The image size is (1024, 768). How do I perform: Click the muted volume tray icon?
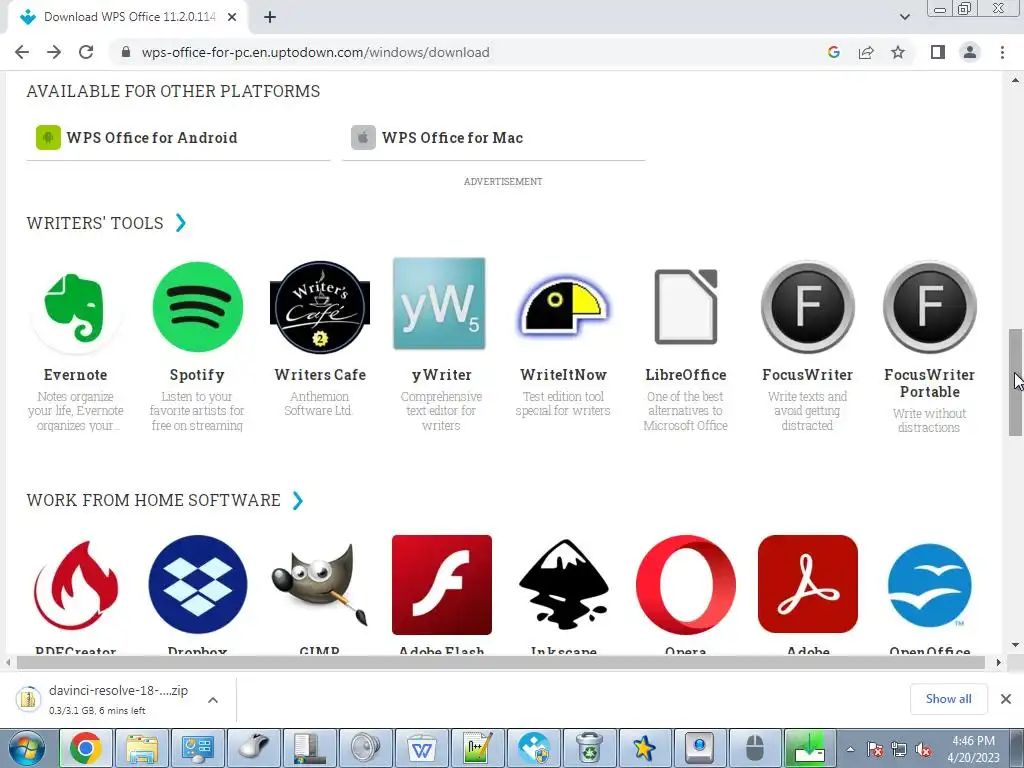923,749
